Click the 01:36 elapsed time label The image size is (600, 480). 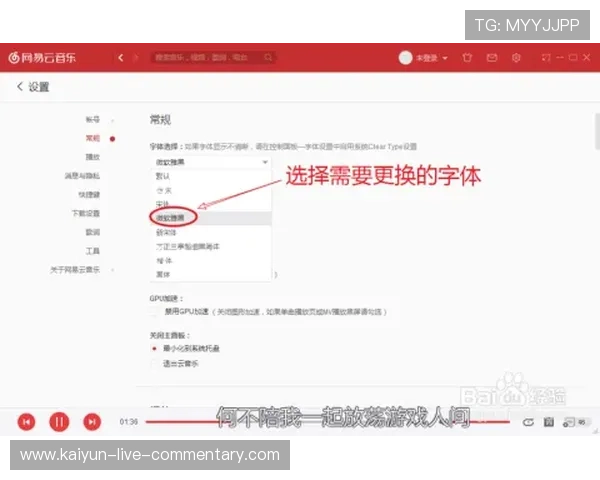pos(129,422)
